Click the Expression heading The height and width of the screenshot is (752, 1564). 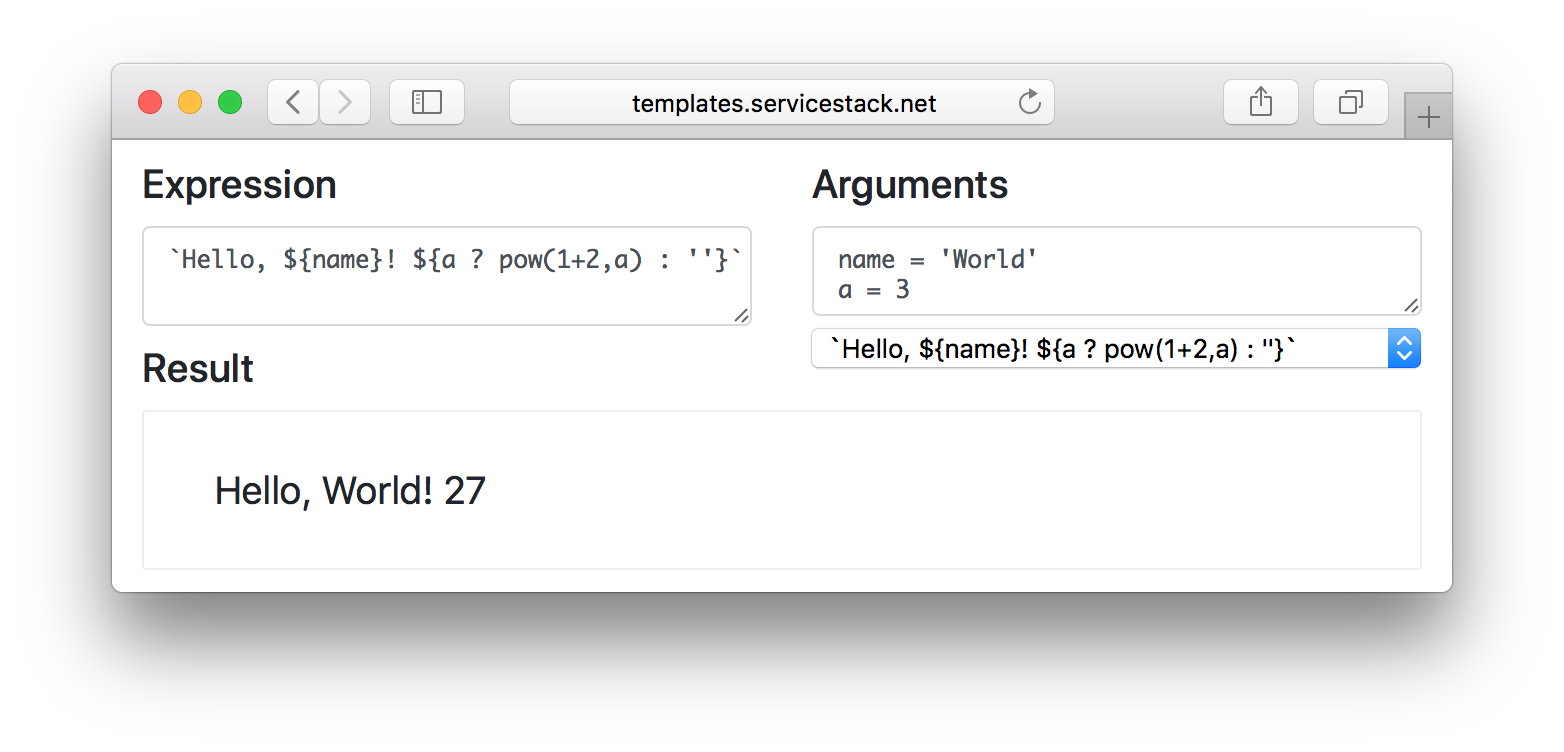coord(239,185)
